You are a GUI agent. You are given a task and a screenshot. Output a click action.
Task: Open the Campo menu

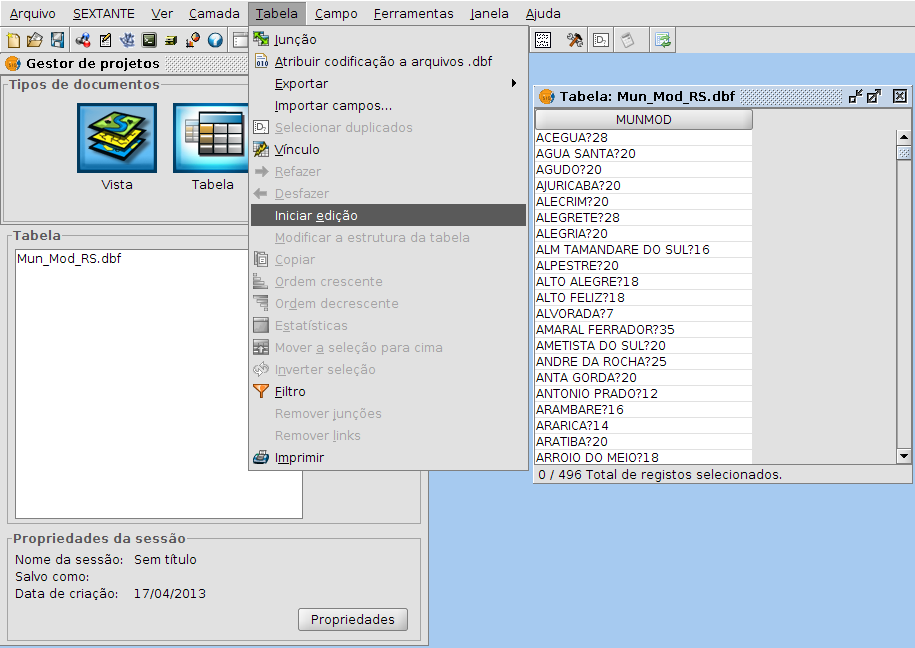click(x=336, y=14)
